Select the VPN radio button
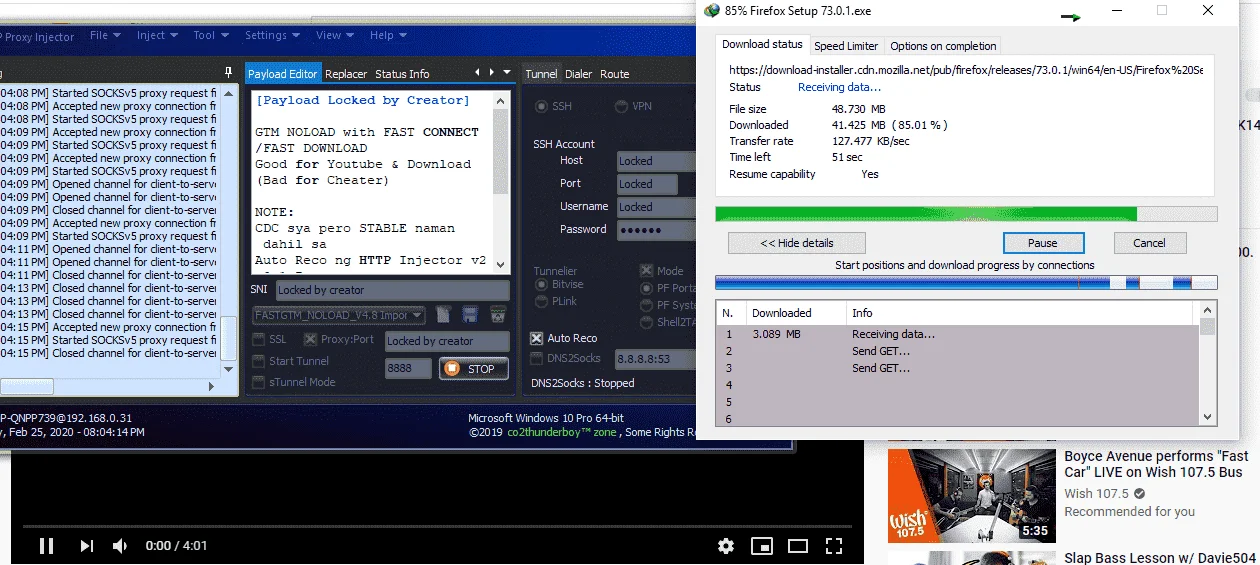Image resolution: width=1260 pixels, height=565 pixels. coord(620,107)
